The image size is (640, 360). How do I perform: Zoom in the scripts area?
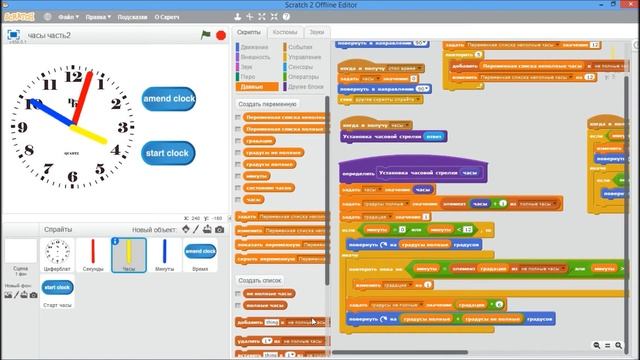(x=619, y=345)
